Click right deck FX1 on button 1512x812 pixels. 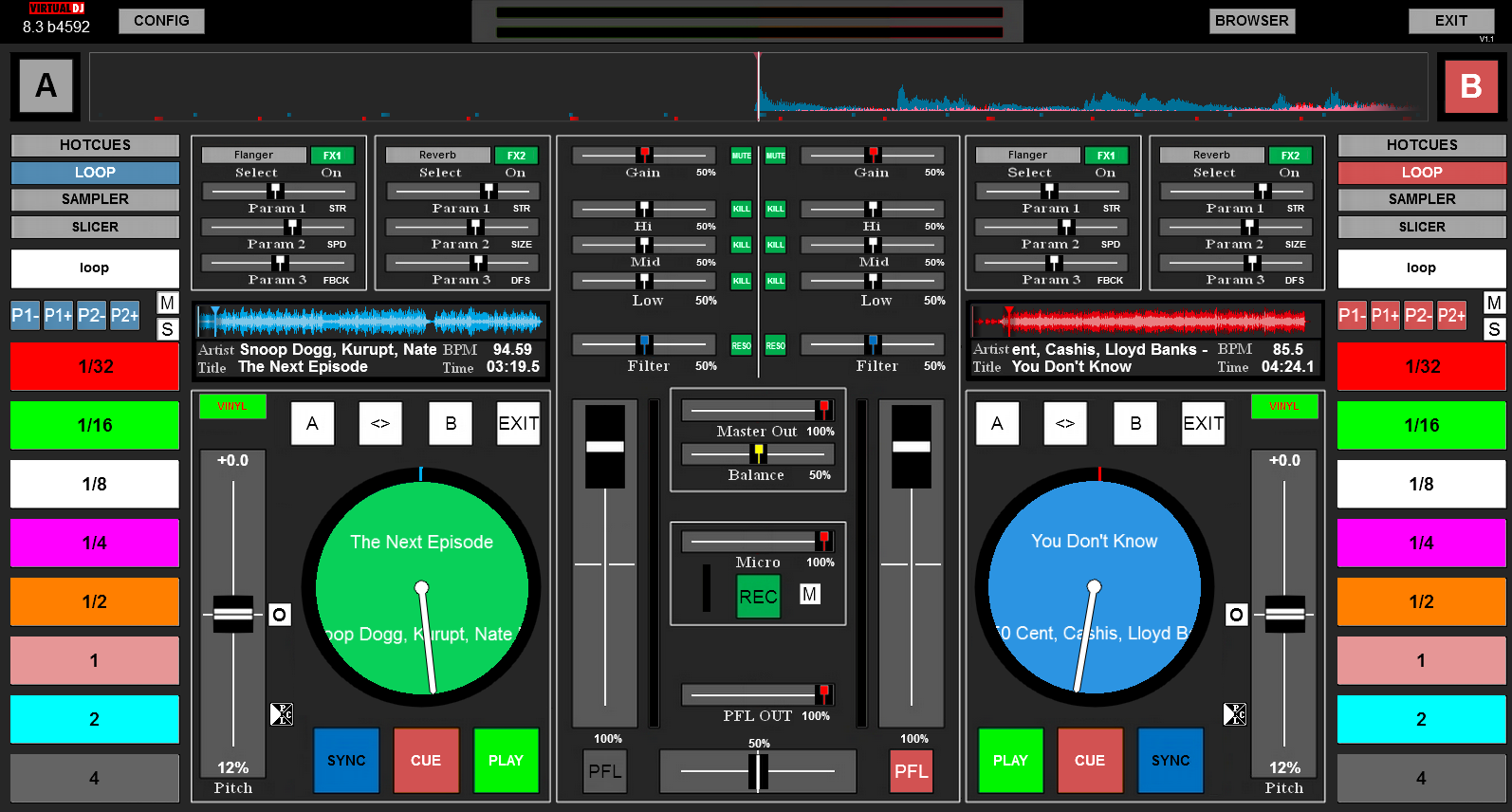1106,156
